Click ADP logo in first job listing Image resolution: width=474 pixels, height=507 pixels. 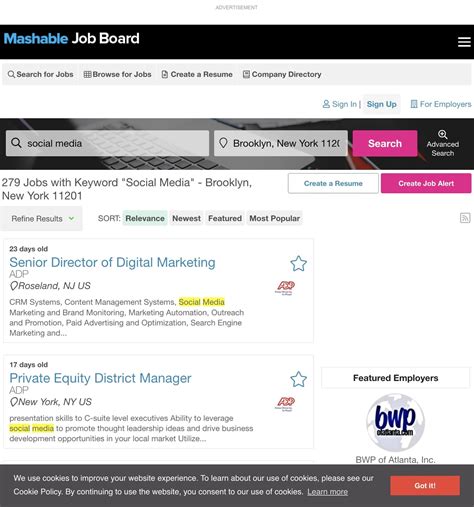[285, 288]
